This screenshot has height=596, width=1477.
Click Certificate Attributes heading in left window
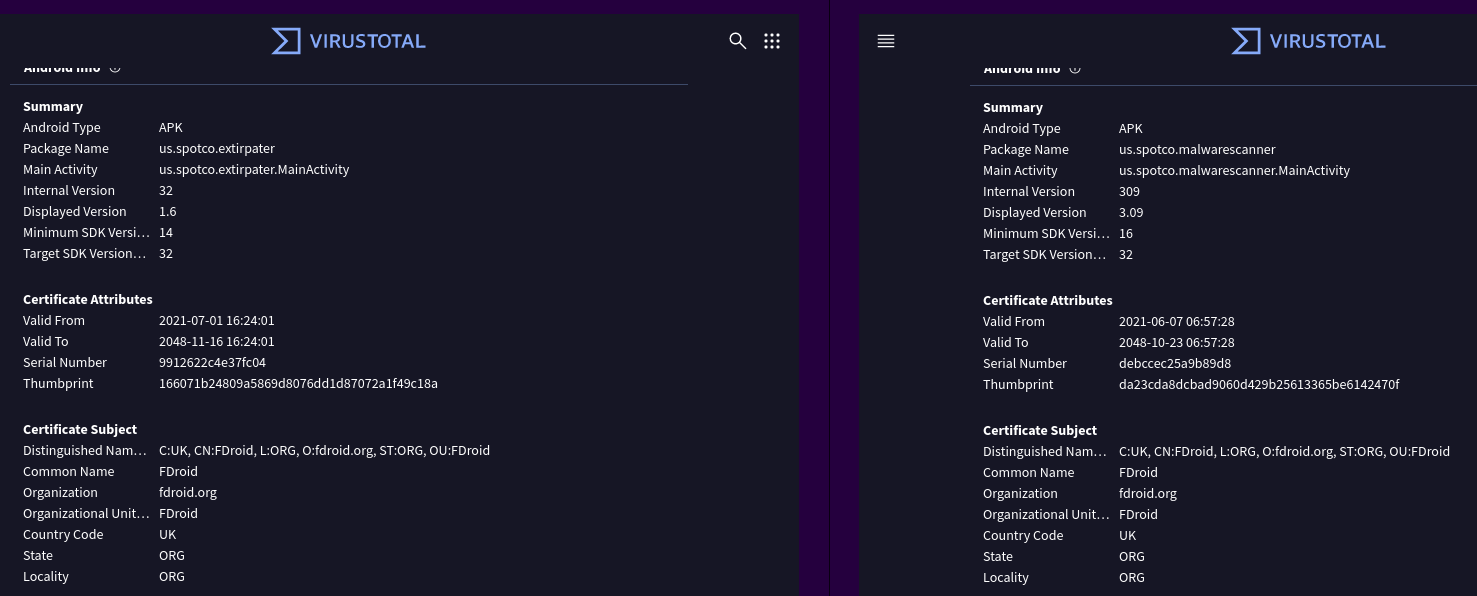88,300
